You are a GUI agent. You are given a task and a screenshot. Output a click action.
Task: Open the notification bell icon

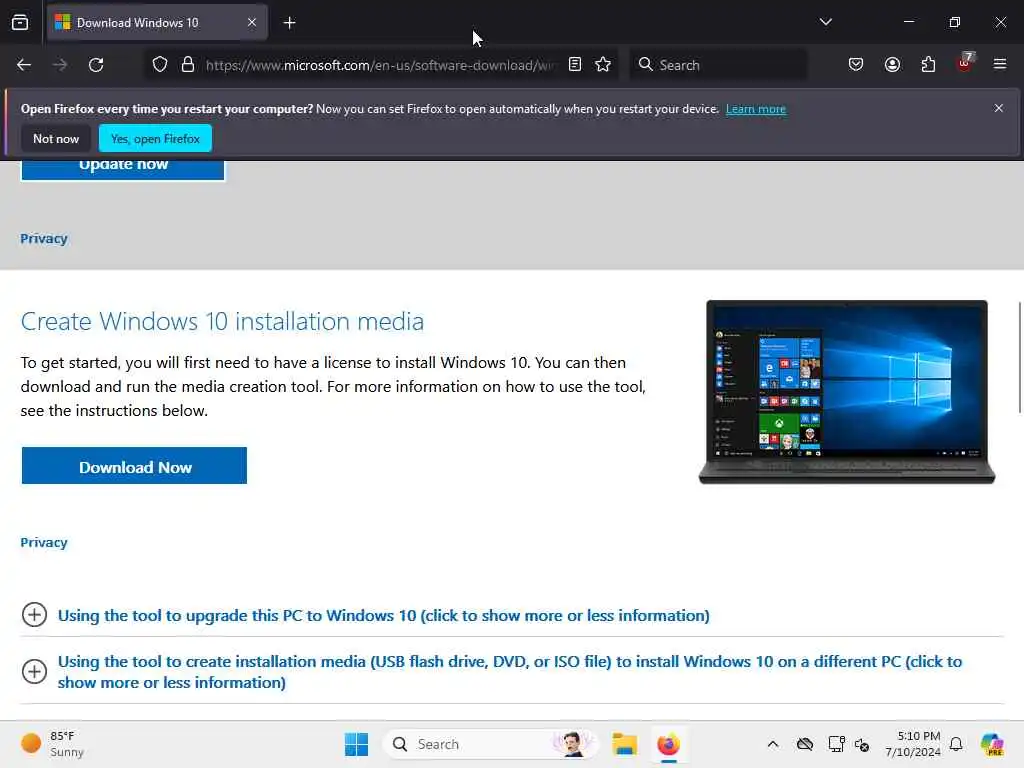956,744
